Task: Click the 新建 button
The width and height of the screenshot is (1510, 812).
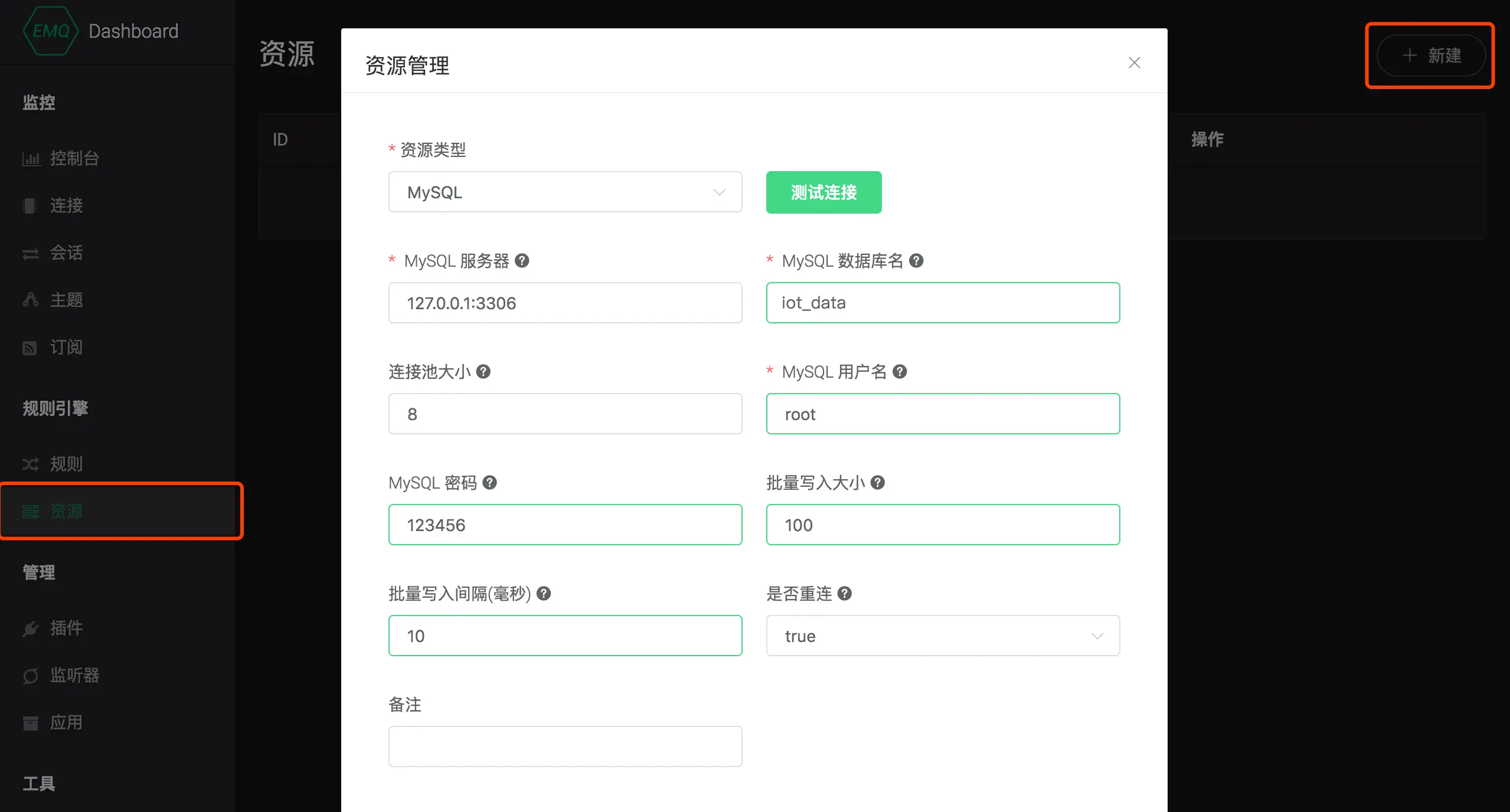Action: click(x=1431, y=55)
